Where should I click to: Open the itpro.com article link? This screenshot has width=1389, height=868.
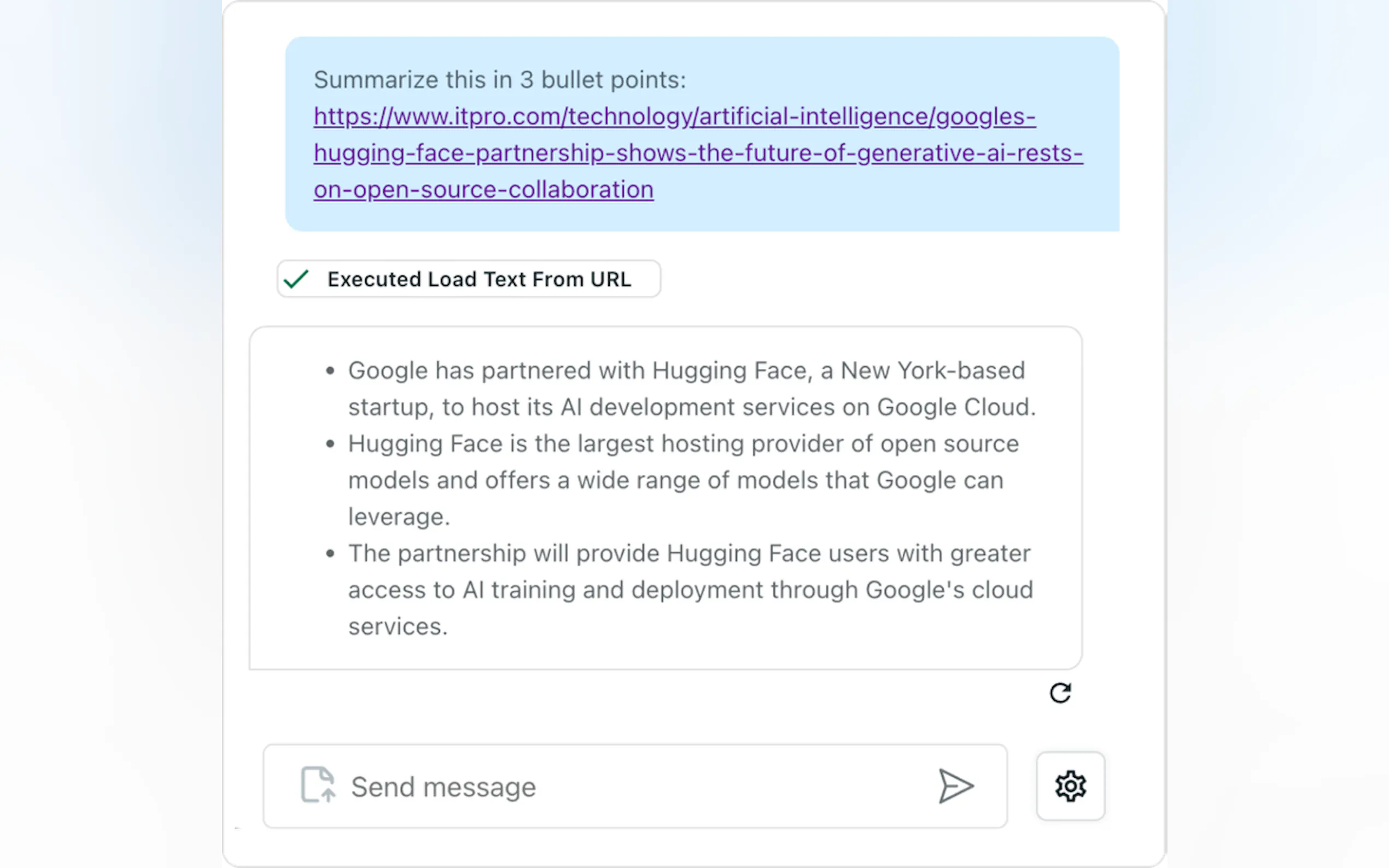point(674,116)
